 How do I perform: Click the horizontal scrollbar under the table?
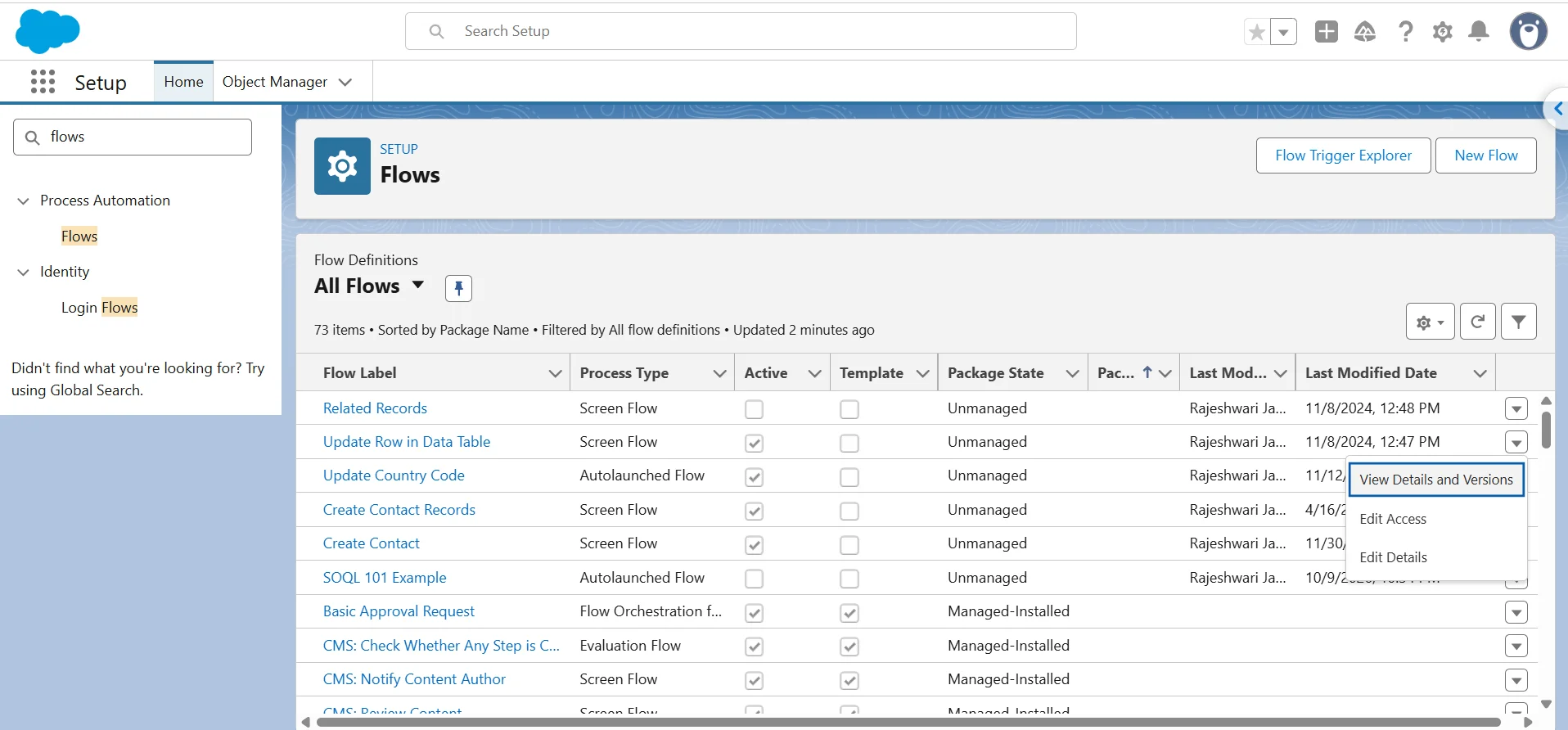click(908, 722)
